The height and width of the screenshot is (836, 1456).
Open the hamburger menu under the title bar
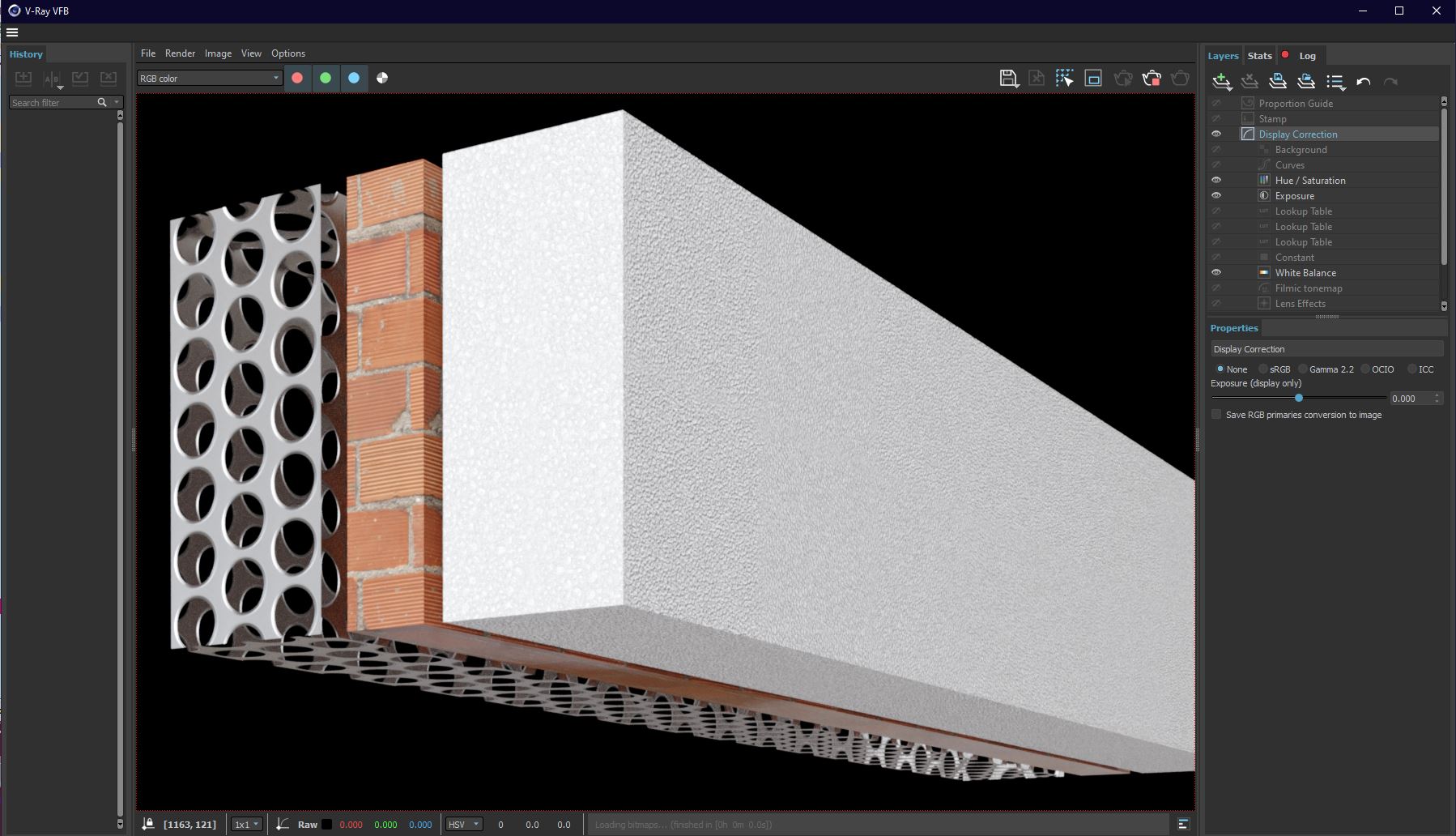tap(12, 32)
